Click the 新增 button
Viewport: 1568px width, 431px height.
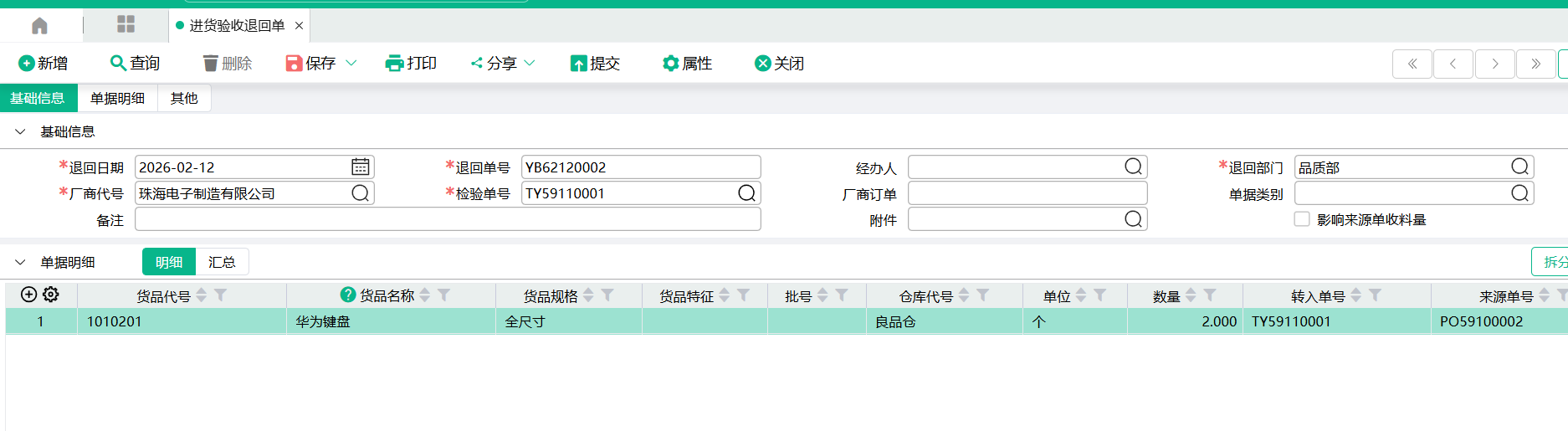[x=44, y=64]
